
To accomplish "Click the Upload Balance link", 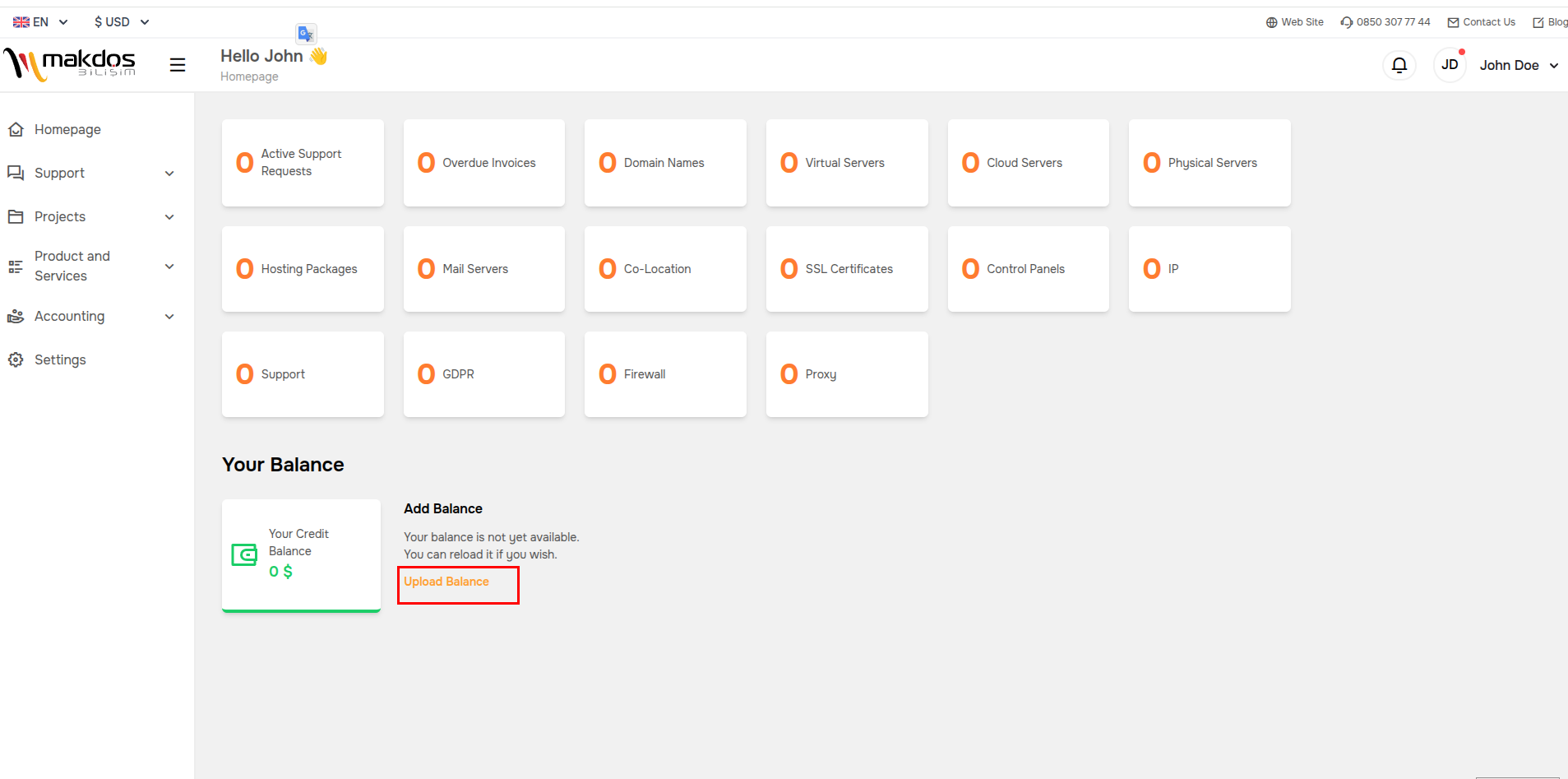I will tap(446, 582).
